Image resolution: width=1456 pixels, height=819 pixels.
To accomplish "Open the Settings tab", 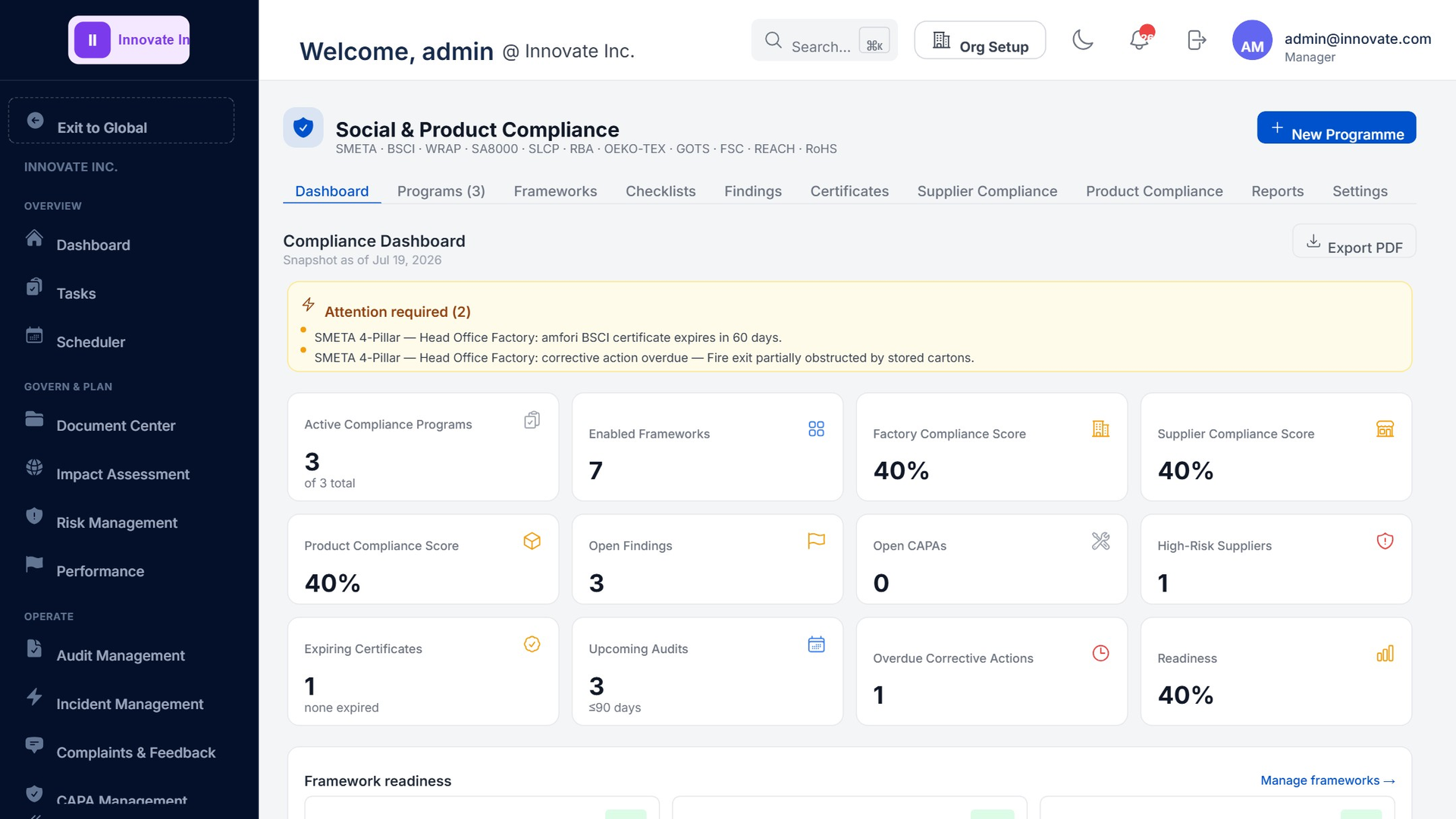I will pyautogui.click(x=1360, y=191).
